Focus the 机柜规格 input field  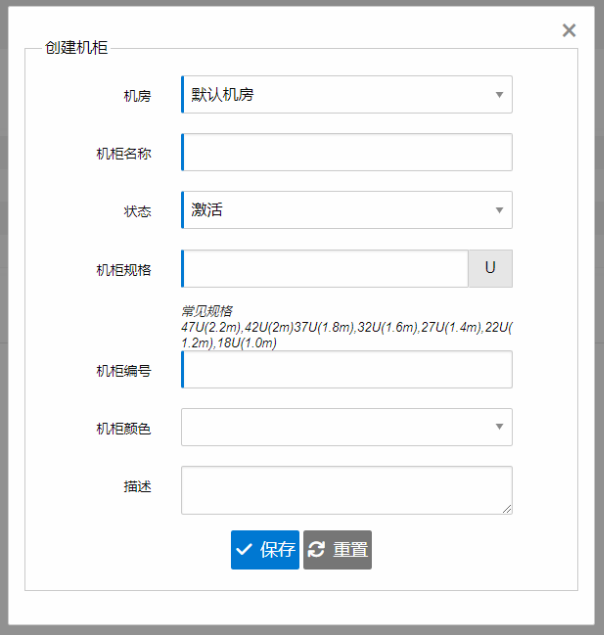pyautogui.click(x=325, y=268)
